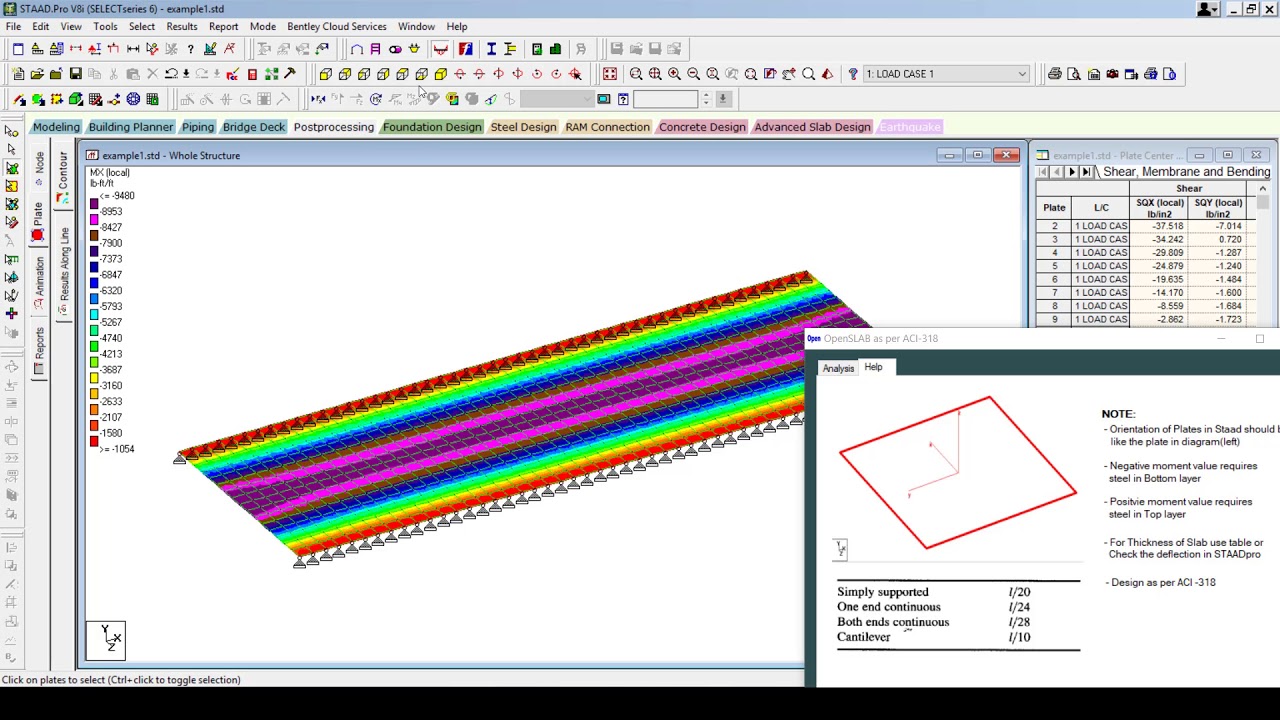Click the globe-shaped icon in third toolbar
This screenshot has width=1280, height=720.
(133, 99)
